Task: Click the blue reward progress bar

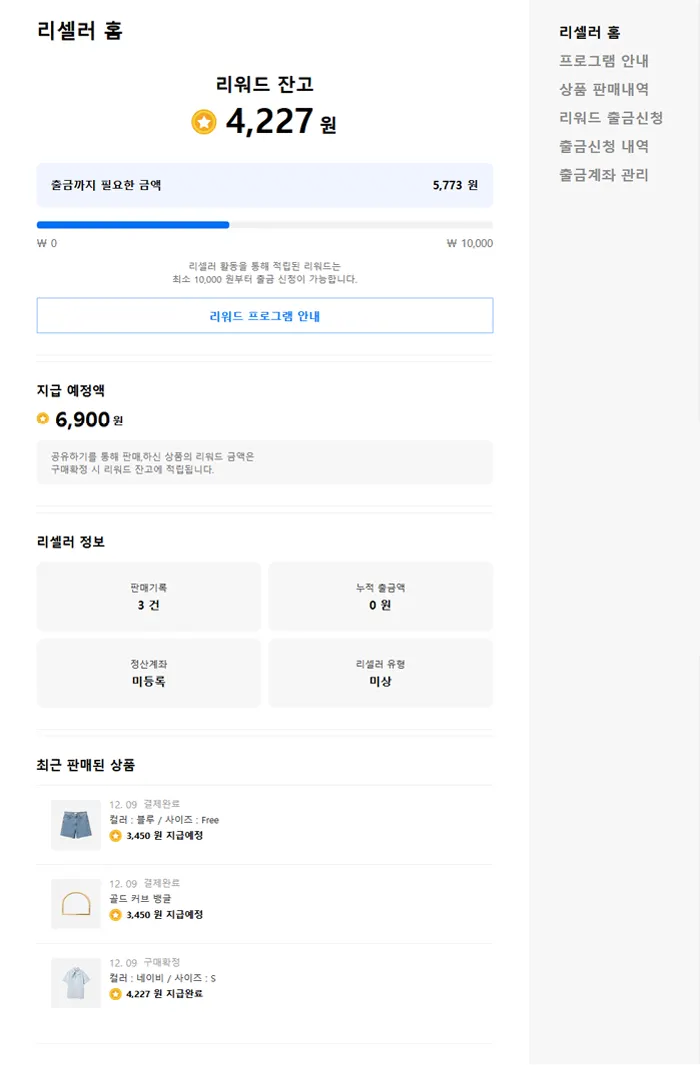Action: point(133,225)
